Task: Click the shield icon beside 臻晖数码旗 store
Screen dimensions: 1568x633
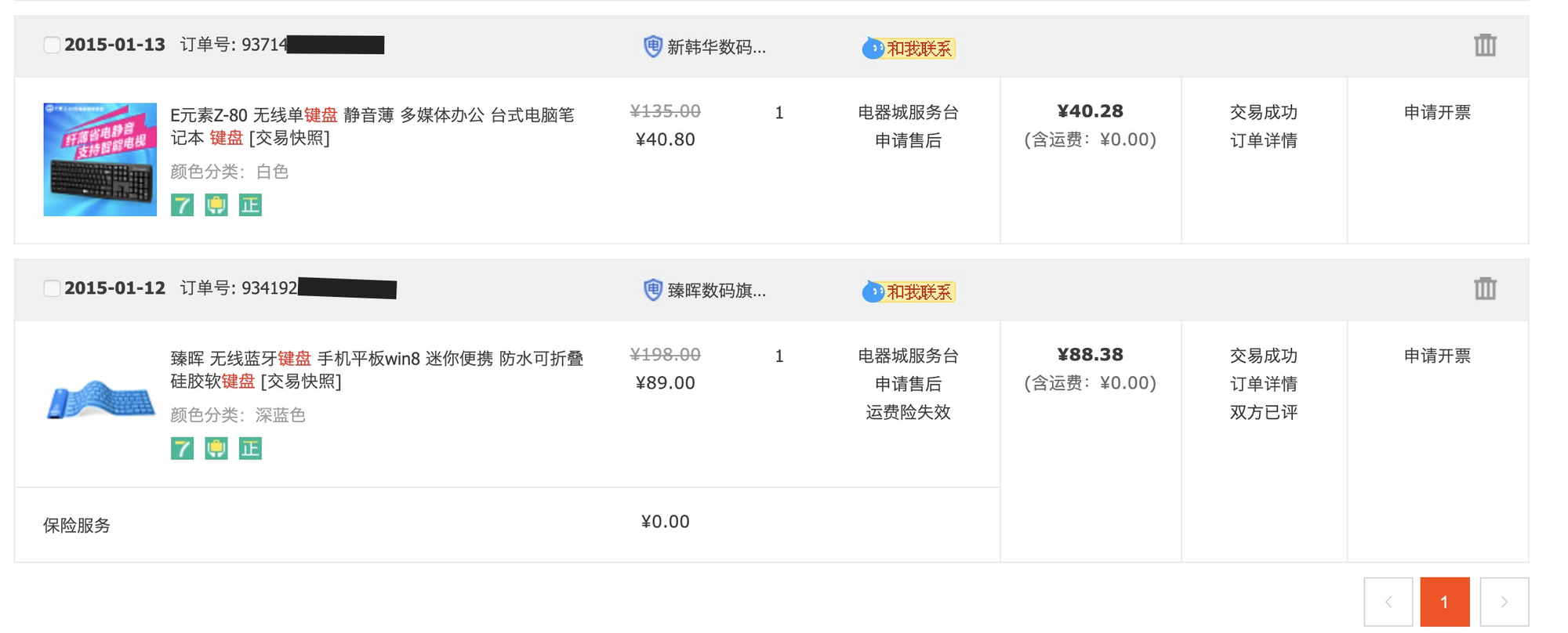Action: 652,290
